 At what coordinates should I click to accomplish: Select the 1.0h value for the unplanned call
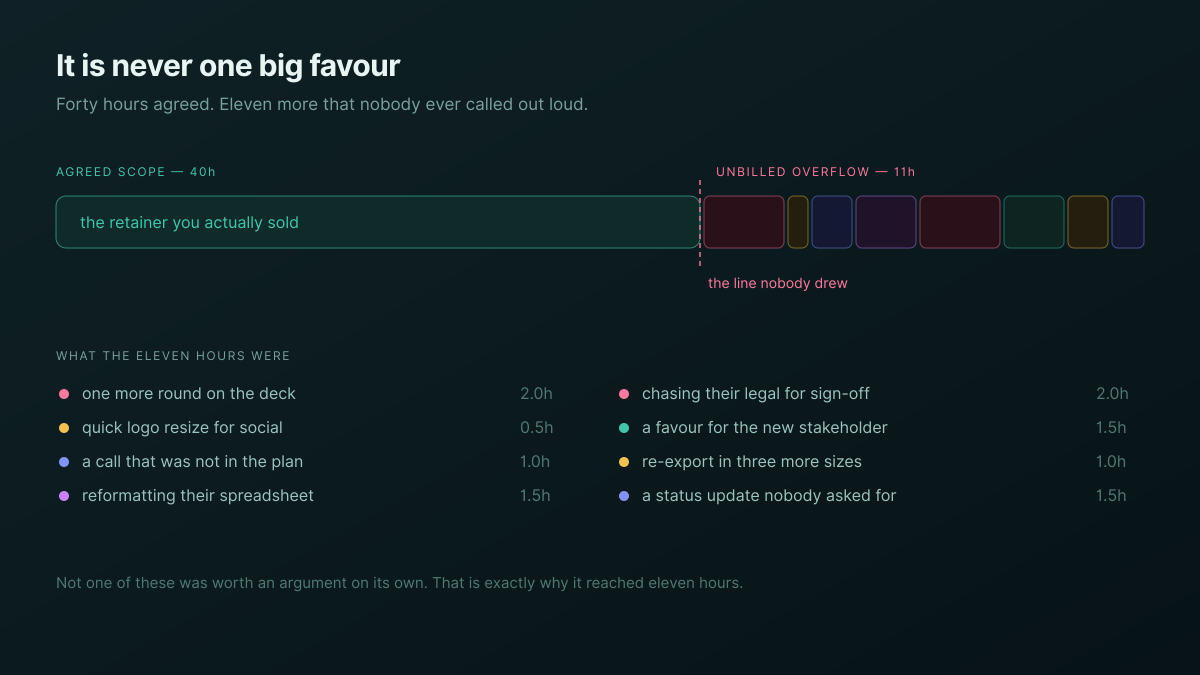(535, 462)
